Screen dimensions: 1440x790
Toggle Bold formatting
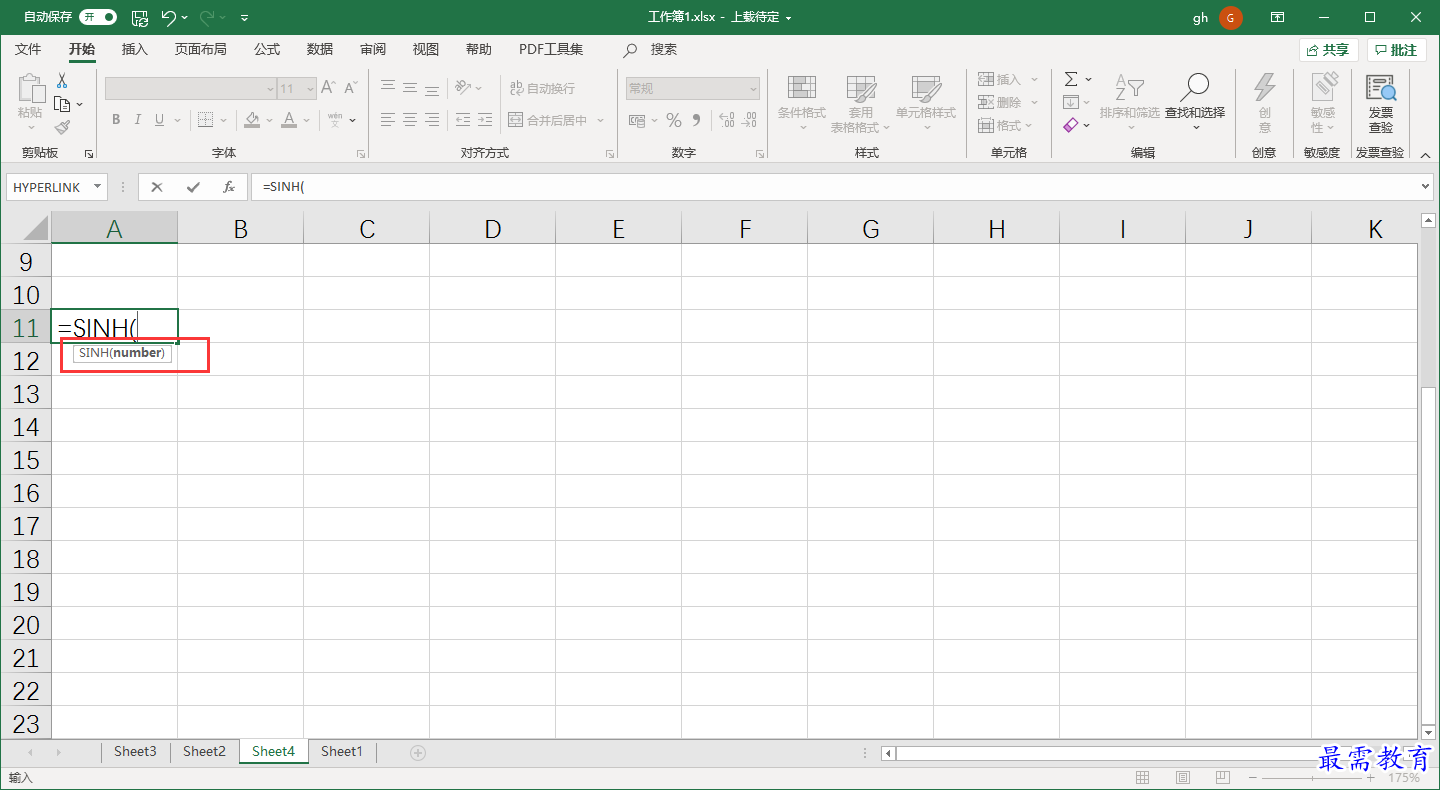(x=116, y=120)
